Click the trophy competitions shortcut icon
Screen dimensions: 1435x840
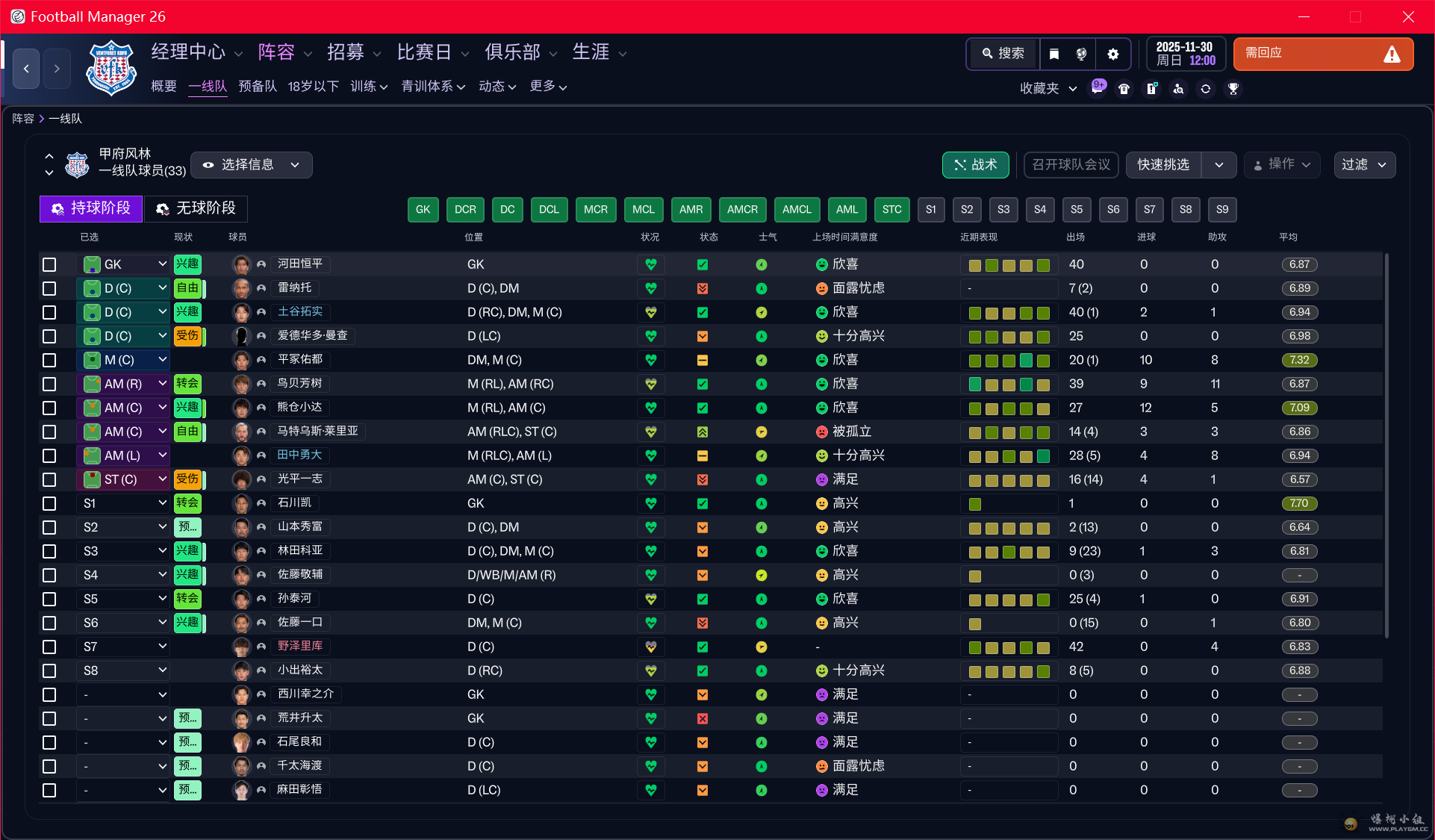coord(1233,89)
